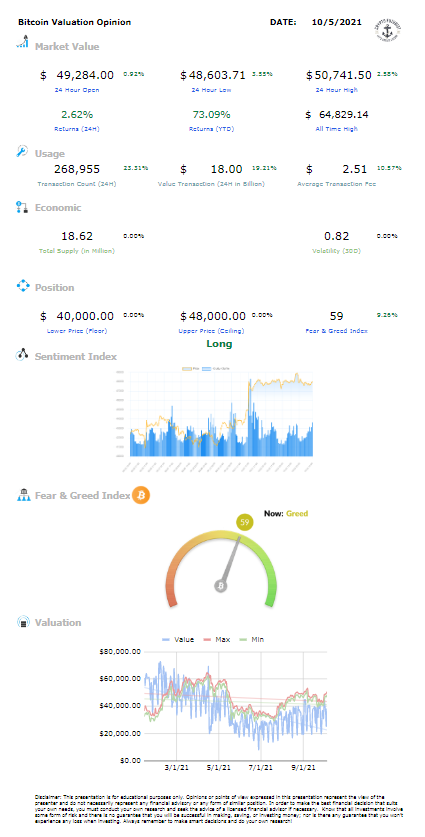Click the Returns (YTD) label
The image size is (425, 837).
(x=211, y=129)
